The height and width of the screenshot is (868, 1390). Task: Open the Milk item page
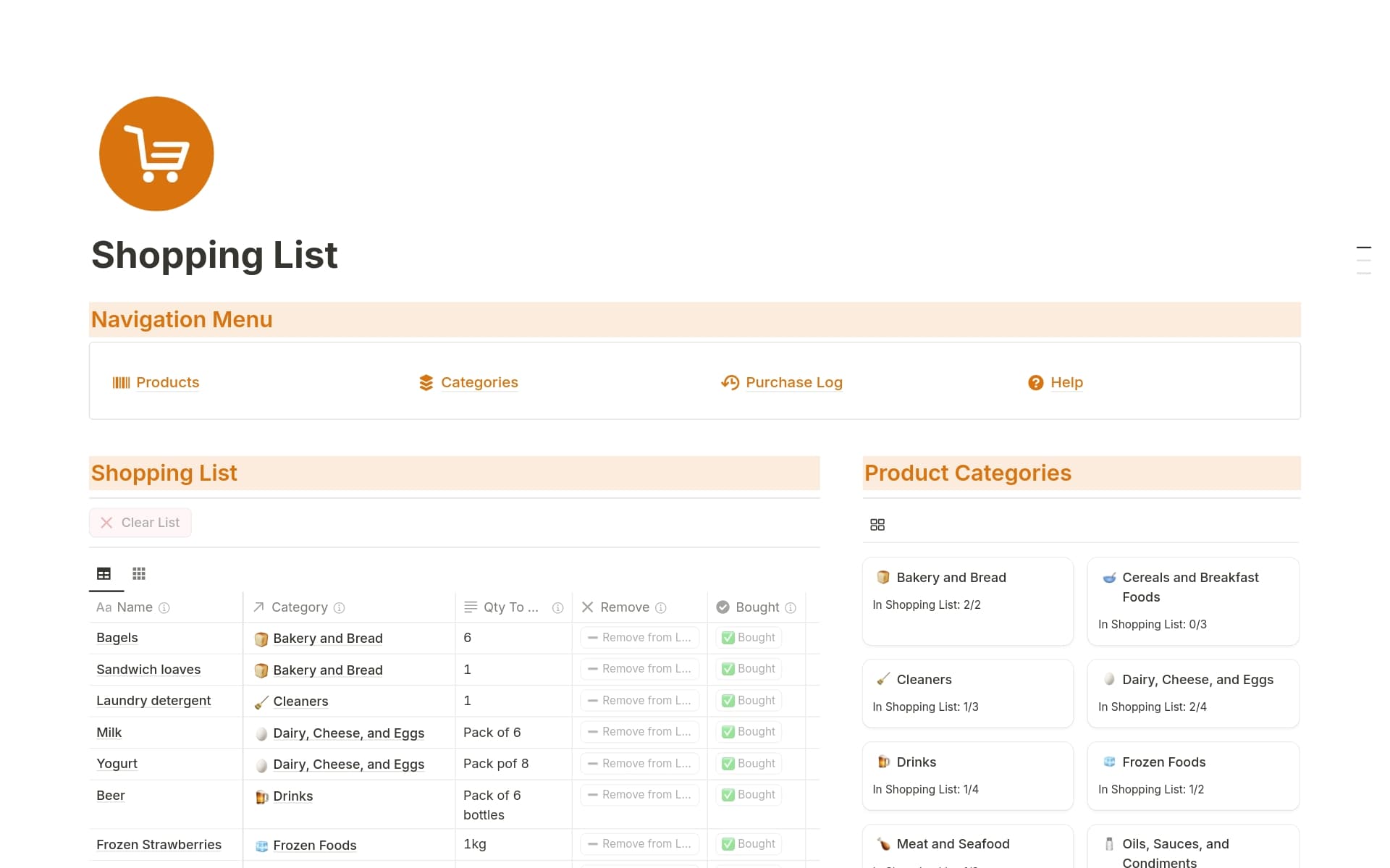tap(109, 733)
